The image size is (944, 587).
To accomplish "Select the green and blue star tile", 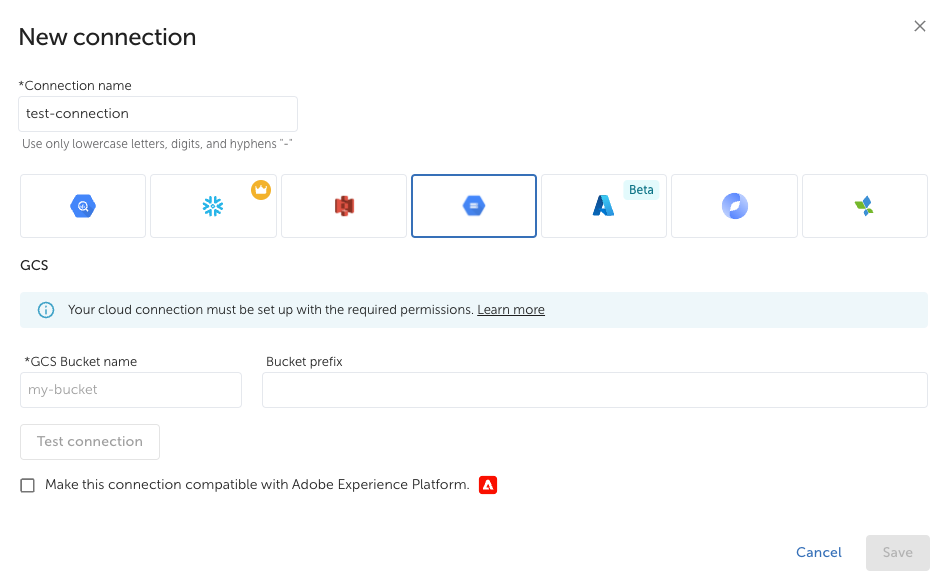I will 864,206.
